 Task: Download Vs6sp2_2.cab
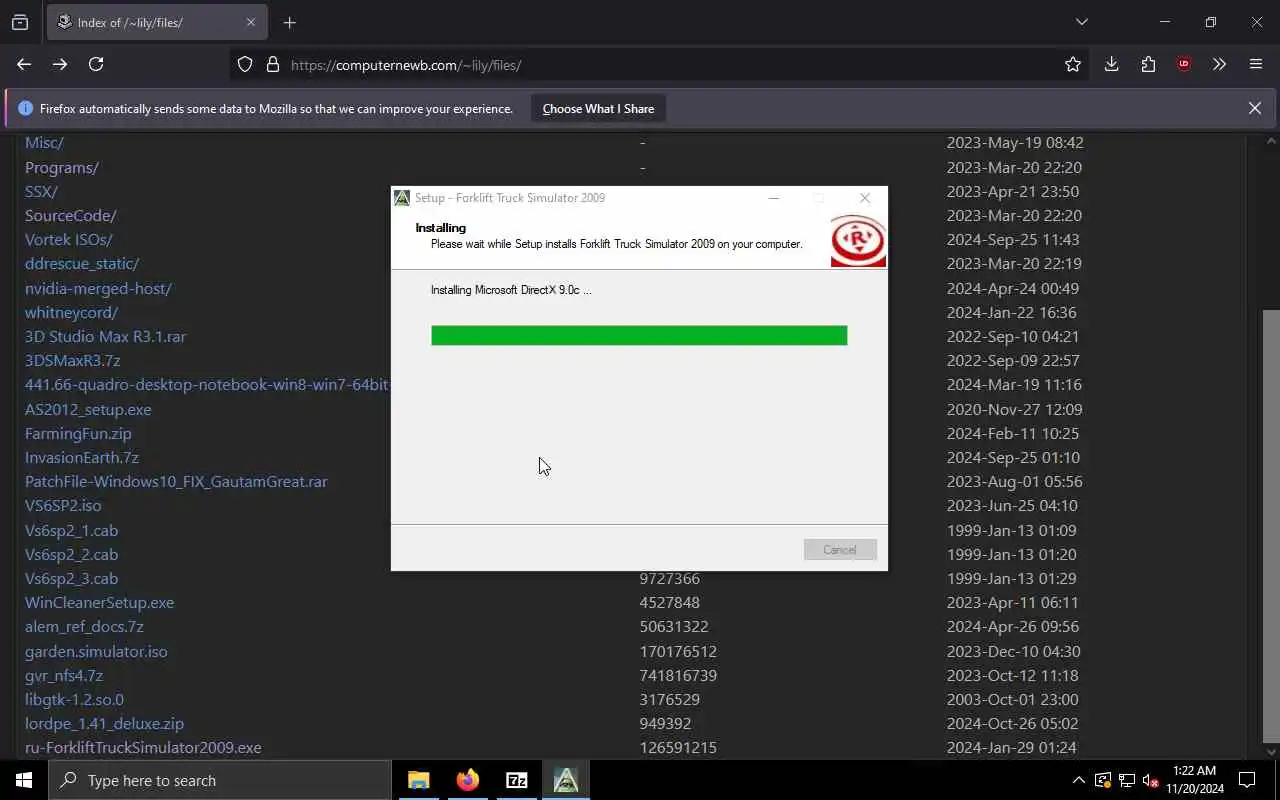[71, 554]
